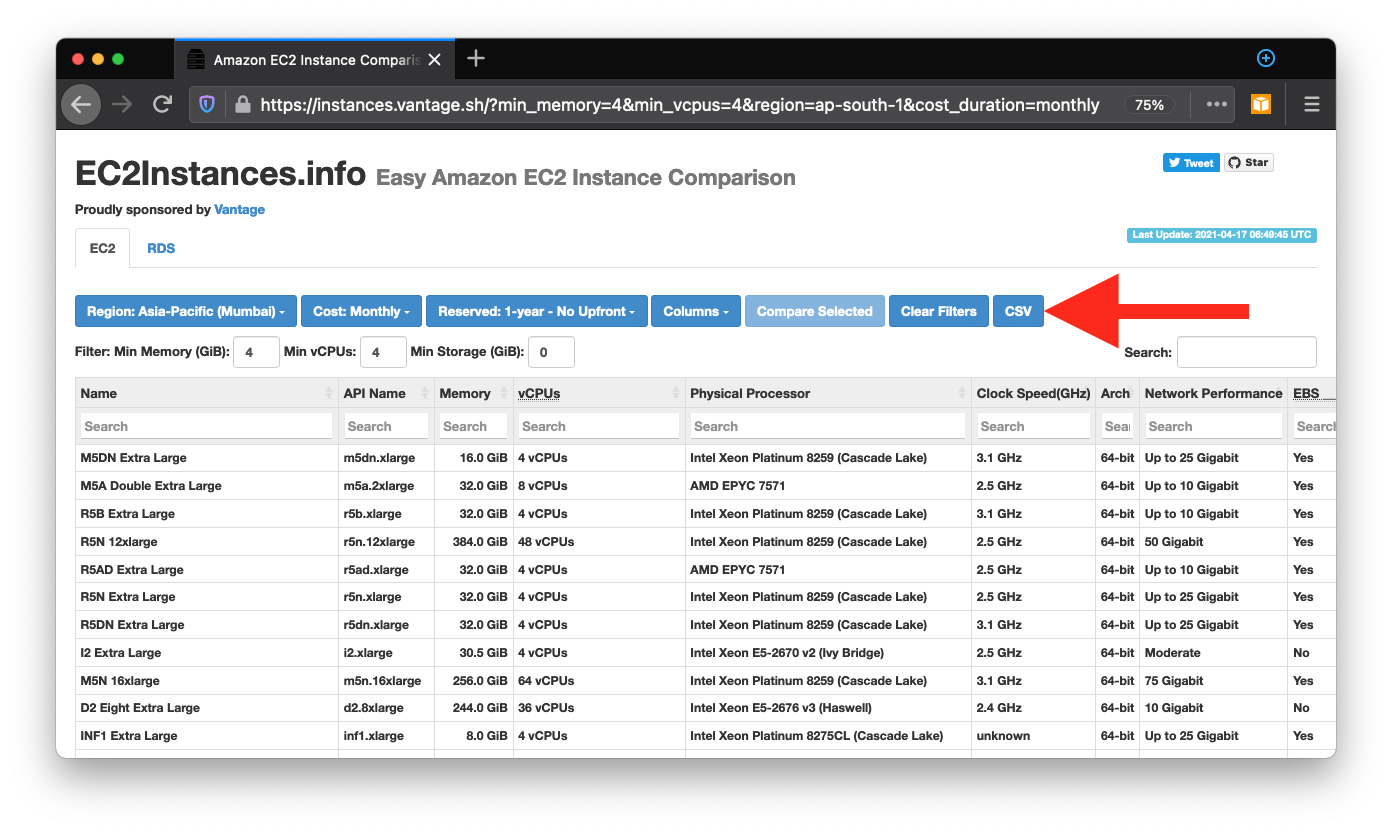1392x832 pixels.
Task: Open the Columns dropdown
Action: [x=695, y=311]
